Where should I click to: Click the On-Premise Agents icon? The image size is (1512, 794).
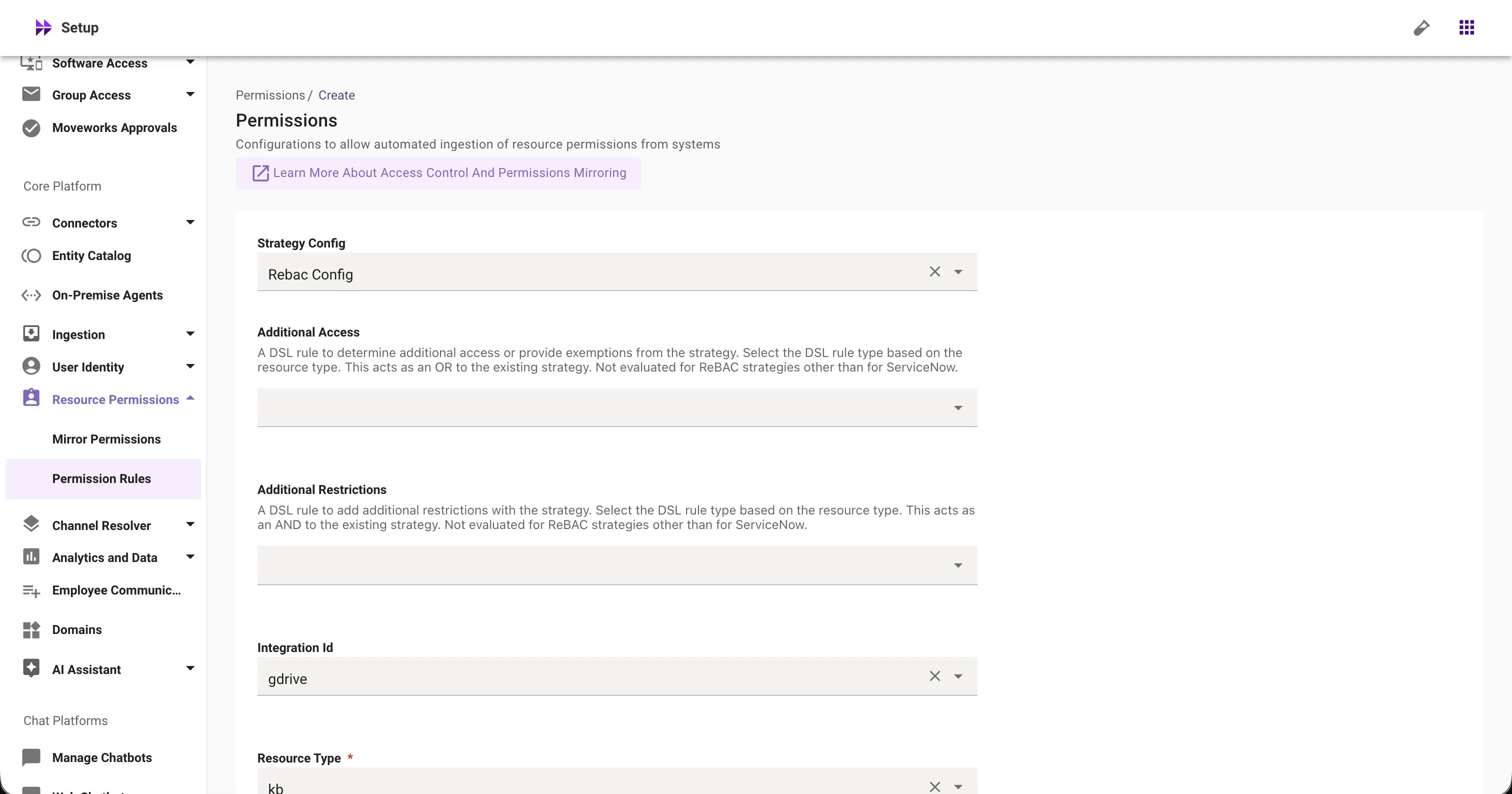[x=31, y=295]
